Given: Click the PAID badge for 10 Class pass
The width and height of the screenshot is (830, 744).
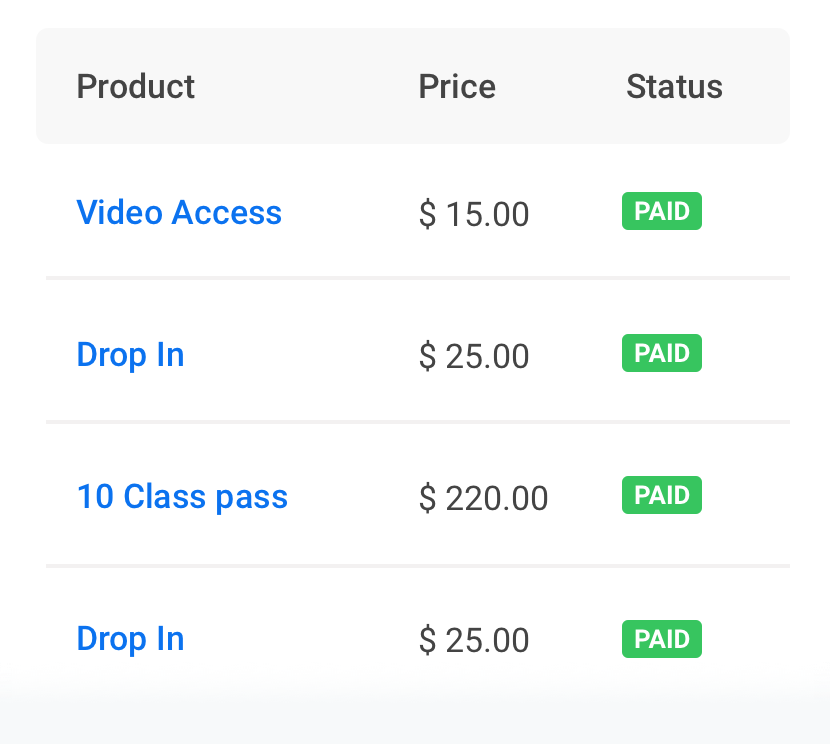Looking at the screenshot, I should (x=662, y=496).
